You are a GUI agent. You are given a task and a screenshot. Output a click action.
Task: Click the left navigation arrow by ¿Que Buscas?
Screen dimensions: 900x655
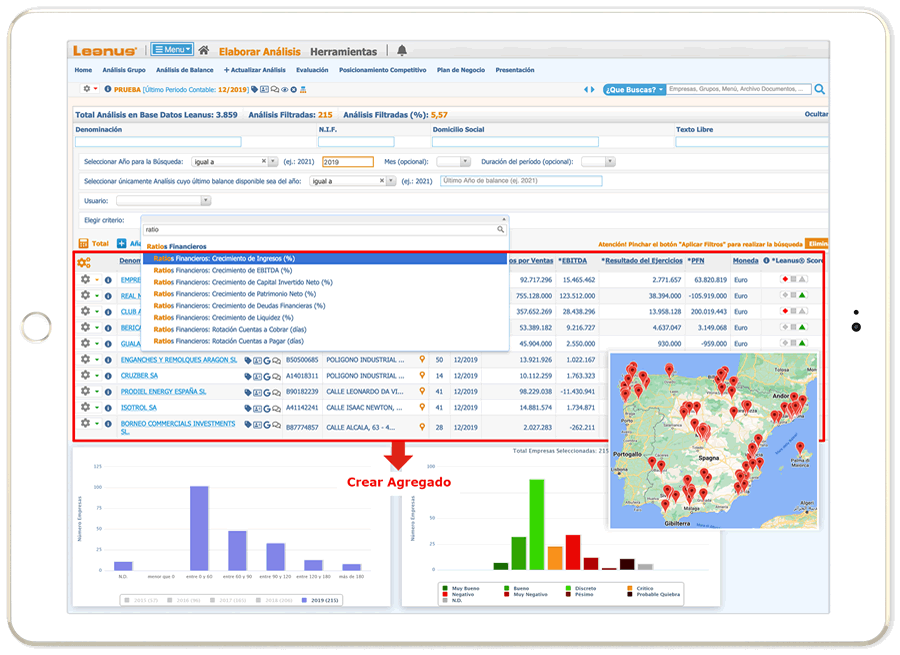coord(586,90)
